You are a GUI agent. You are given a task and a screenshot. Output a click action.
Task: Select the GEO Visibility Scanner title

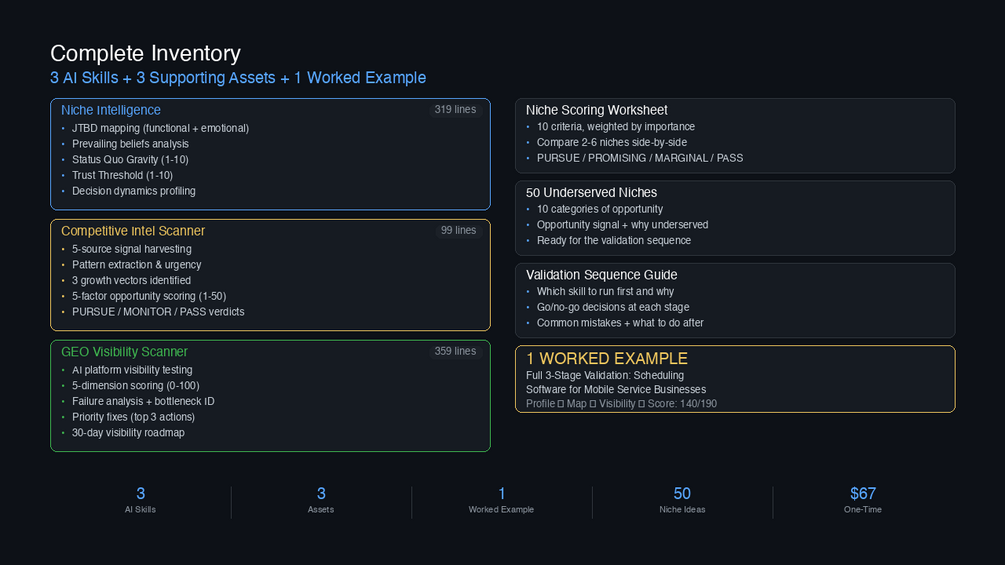(x=124, y=352)
